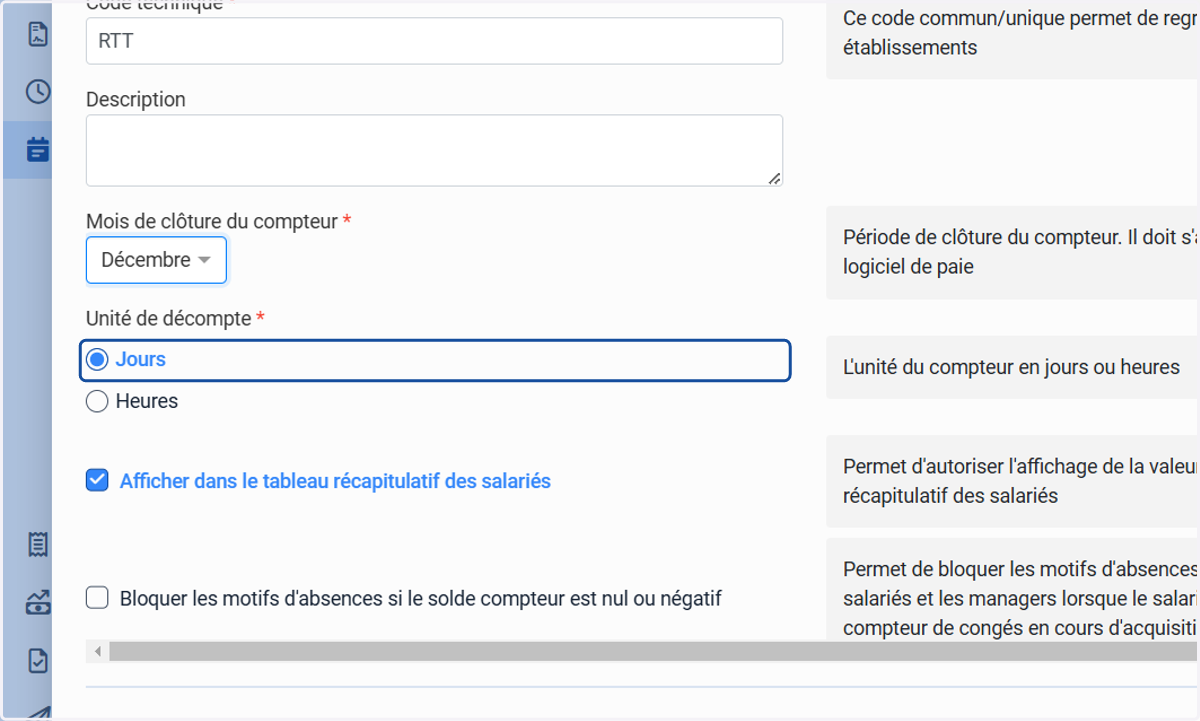Open the money eye icon in sidebar
Screen dimensions: 1200x721
tap(37, 603)
